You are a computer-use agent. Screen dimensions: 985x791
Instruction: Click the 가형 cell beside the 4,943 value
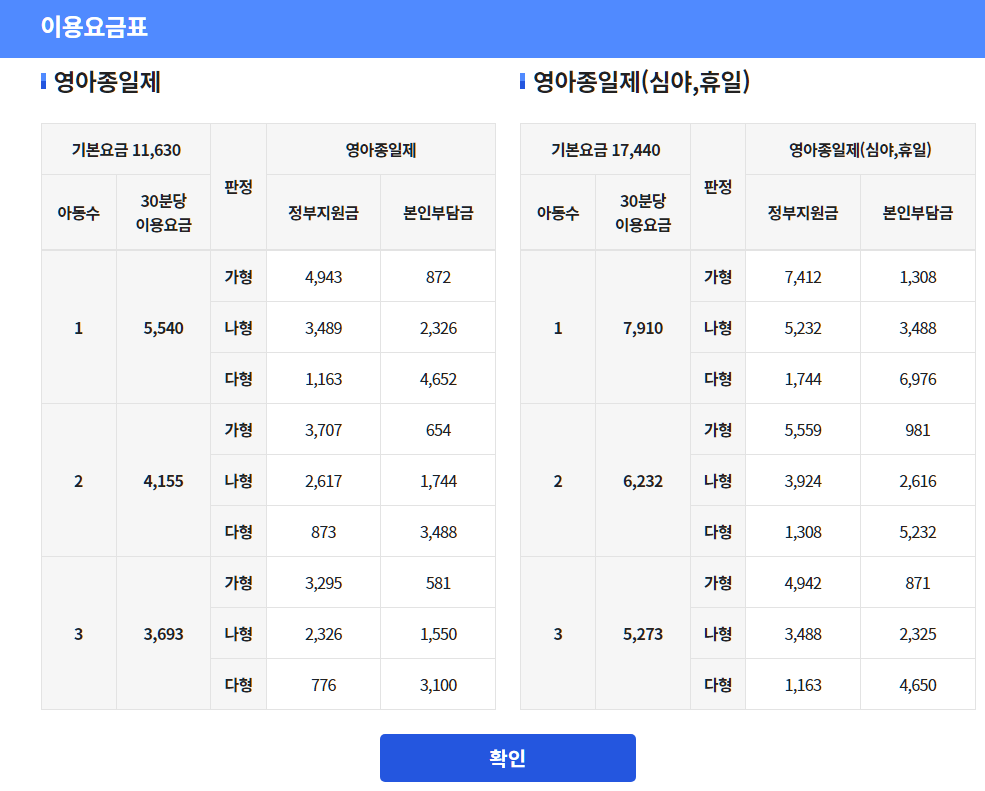239,276
